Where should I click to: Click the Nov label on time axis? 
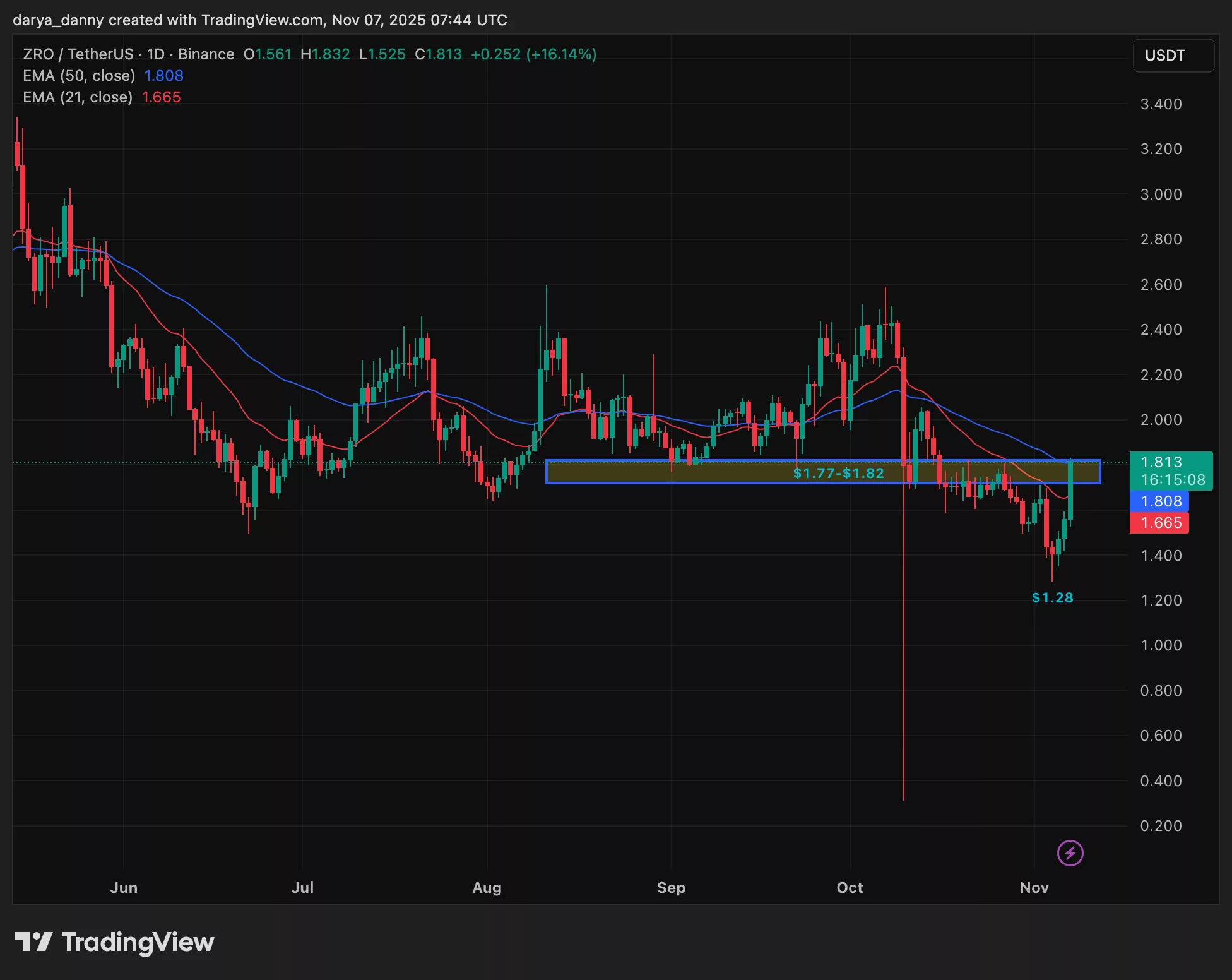click(x=1034, y=887)
